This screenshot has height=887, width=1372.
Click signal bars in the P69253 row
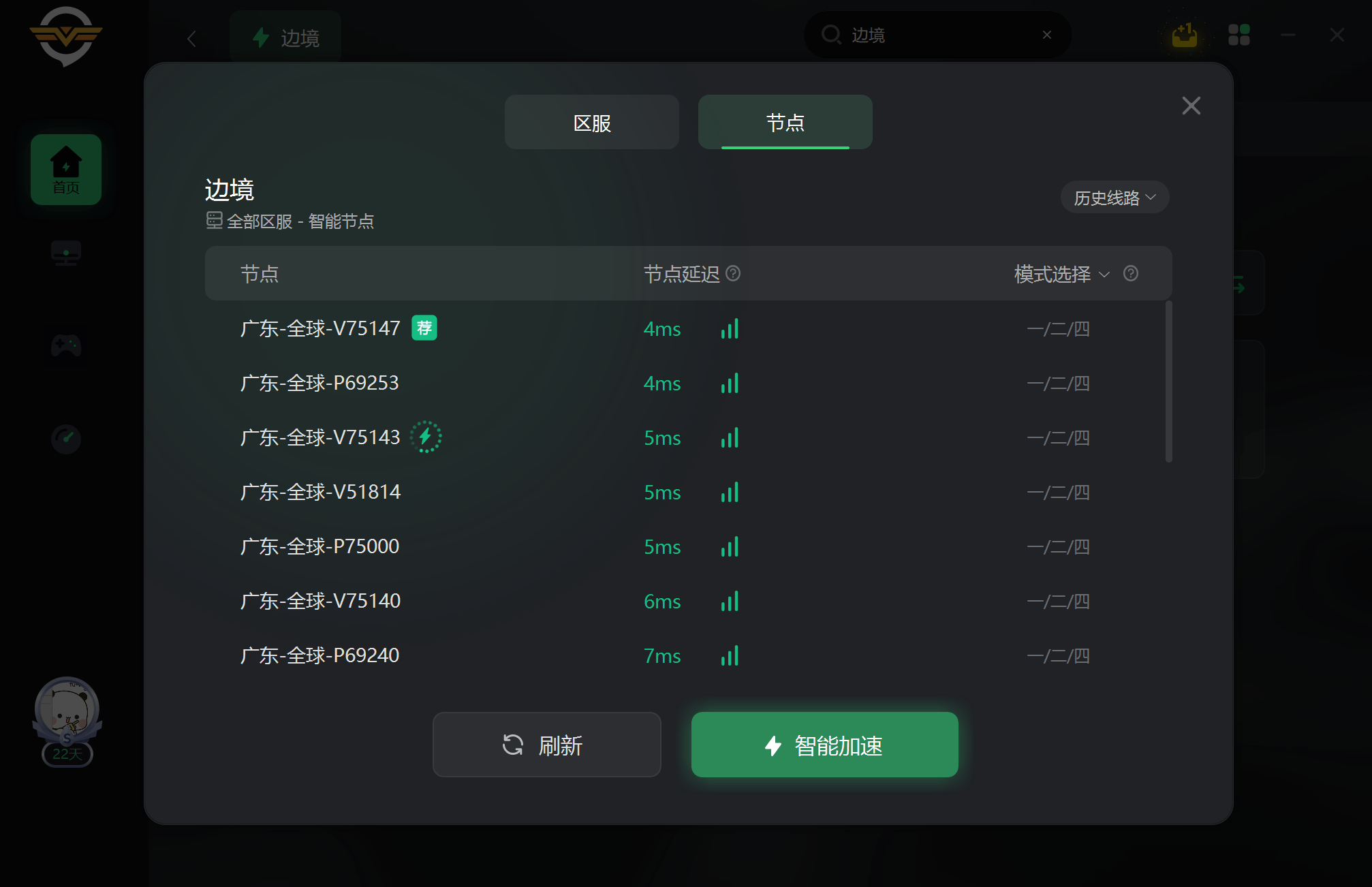pyautogui.click(x=730, y=383)
